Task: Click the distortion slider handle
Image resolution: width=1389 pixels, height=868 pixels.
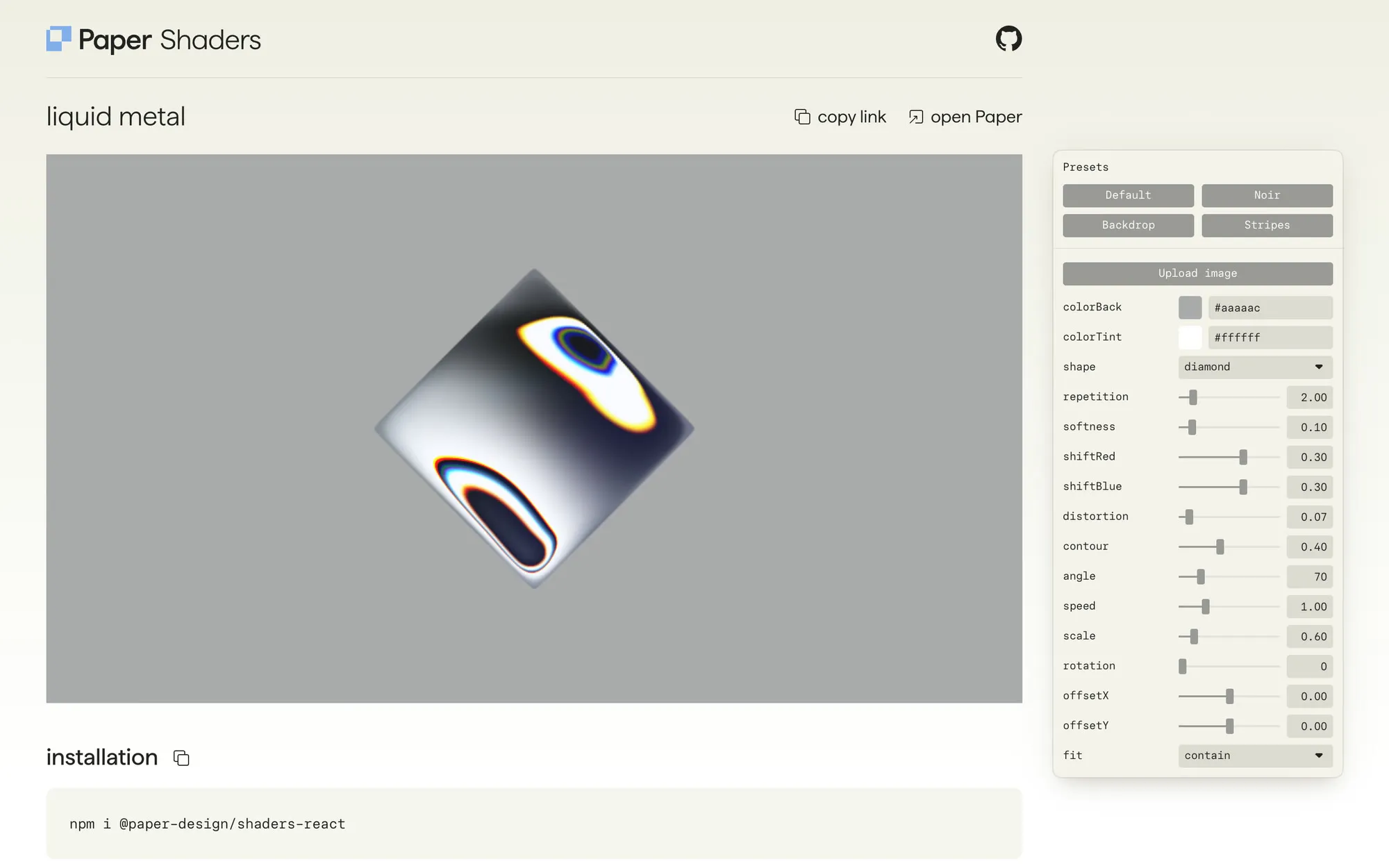Action: pyautogui.click(x=1189, y=517)
